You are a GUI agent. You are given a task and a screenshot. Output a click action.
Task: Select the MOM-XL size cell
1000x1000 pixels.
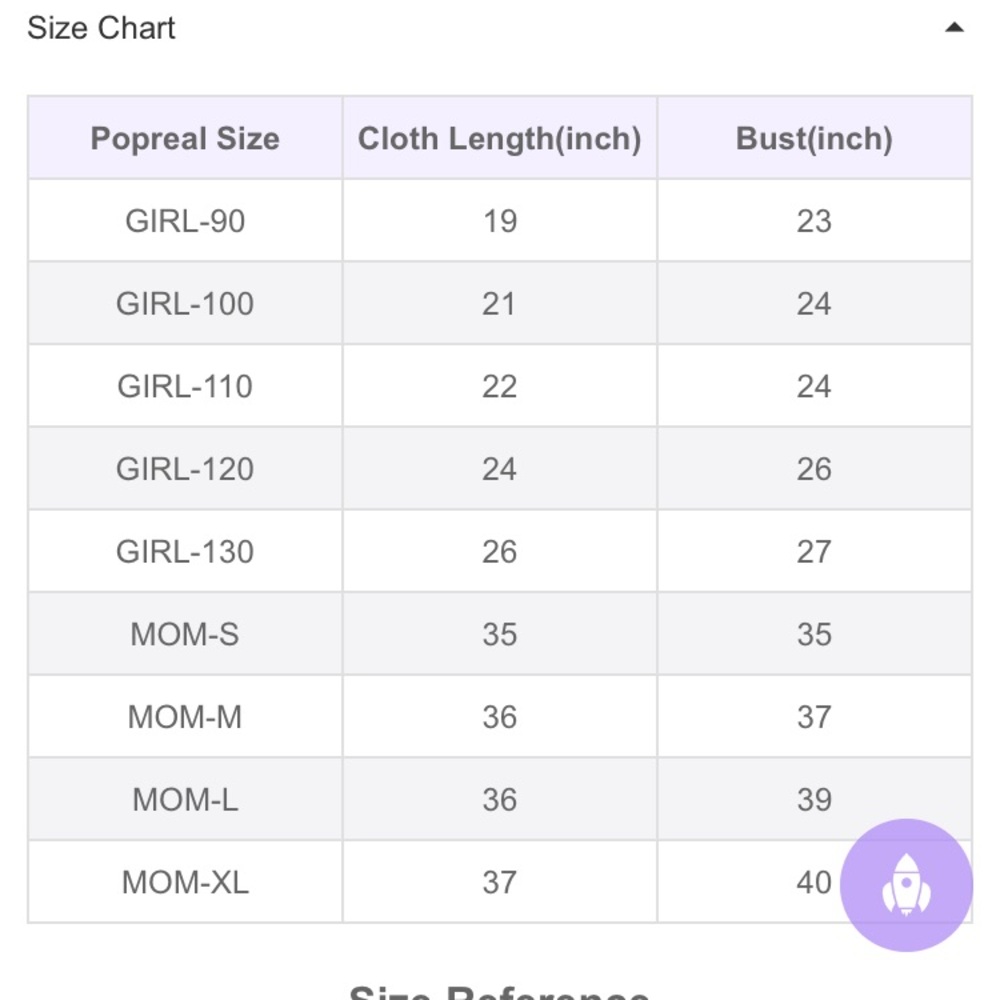(185, 882)
